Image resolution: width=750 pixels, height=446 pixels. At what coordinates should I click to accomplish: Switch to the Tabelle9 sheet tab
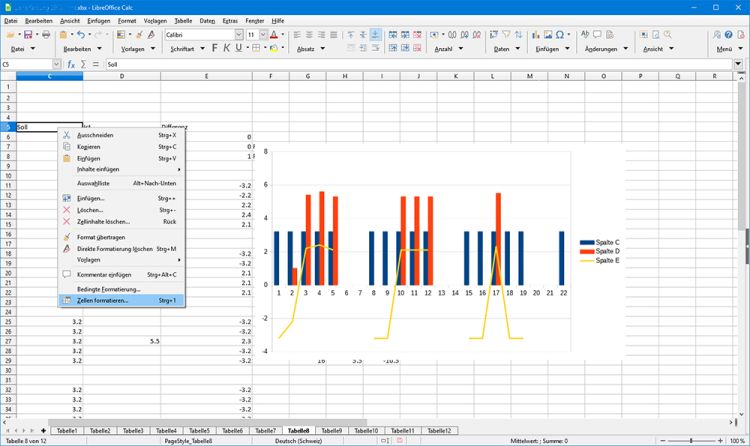[331, 431]
